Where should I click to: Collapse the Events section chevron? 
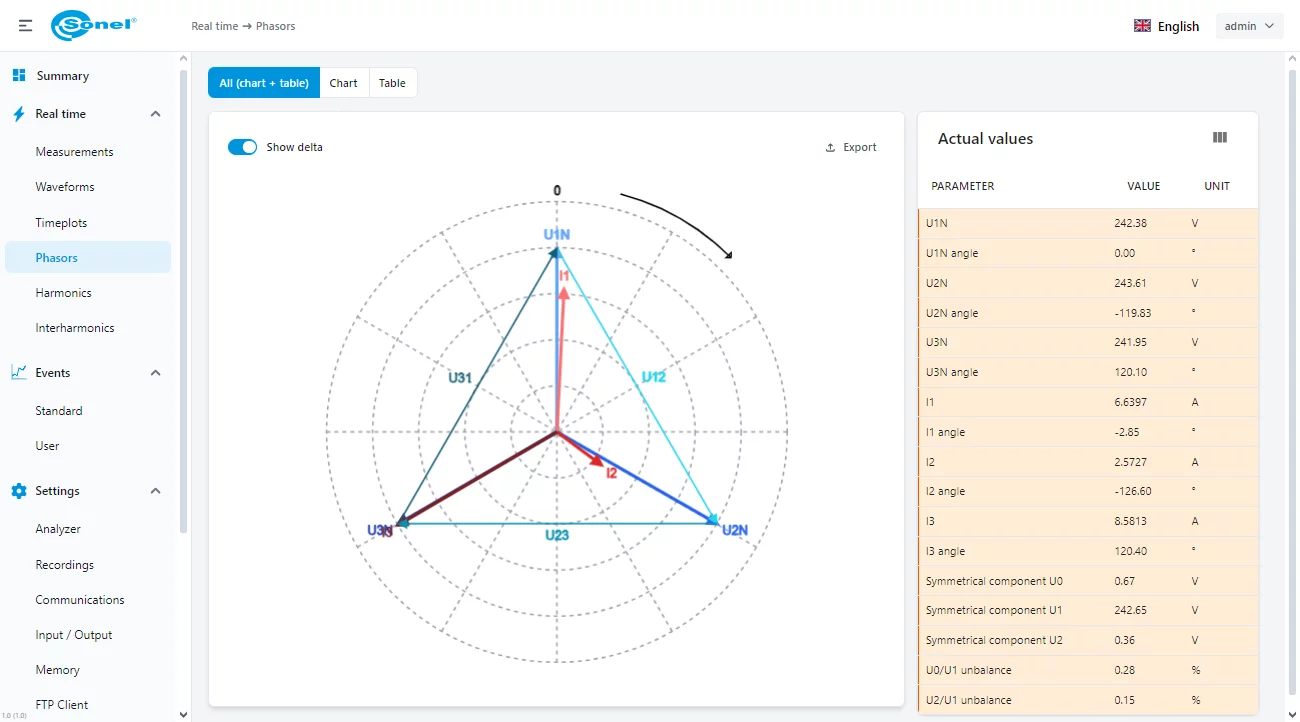(x=155, y=373)
